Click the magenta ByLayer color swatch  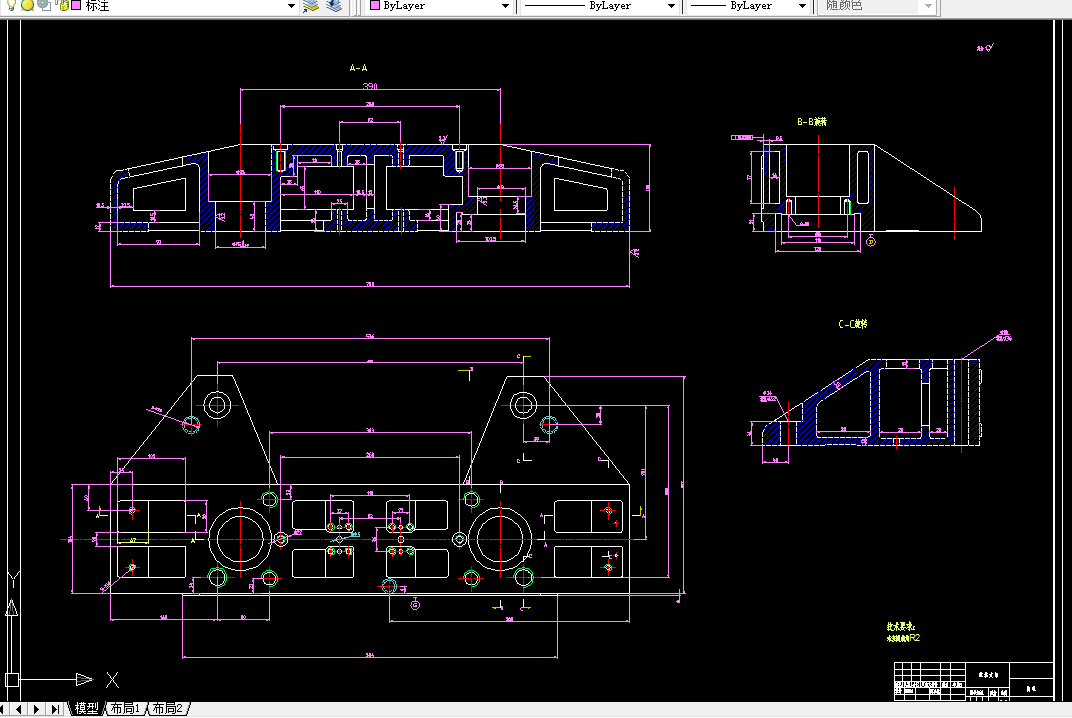(375, 5)
